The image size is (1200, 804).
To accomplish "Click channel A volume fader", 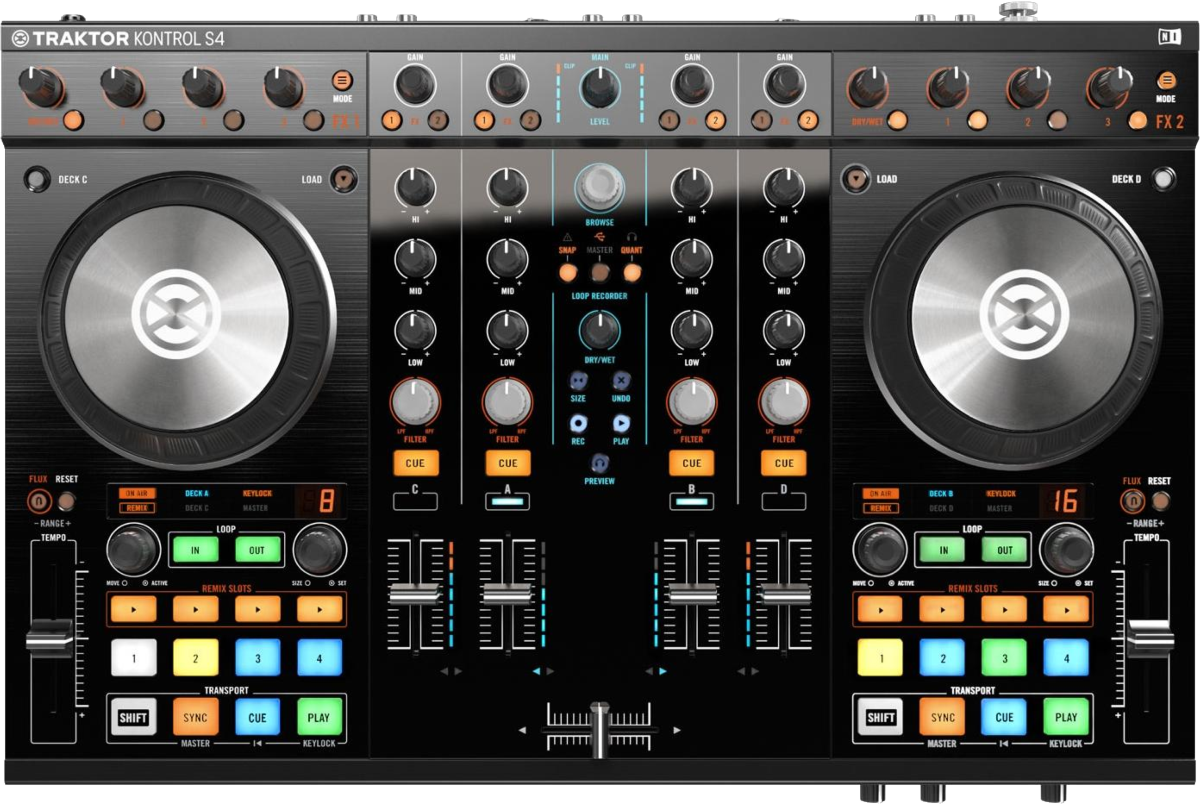I will 508,593.
